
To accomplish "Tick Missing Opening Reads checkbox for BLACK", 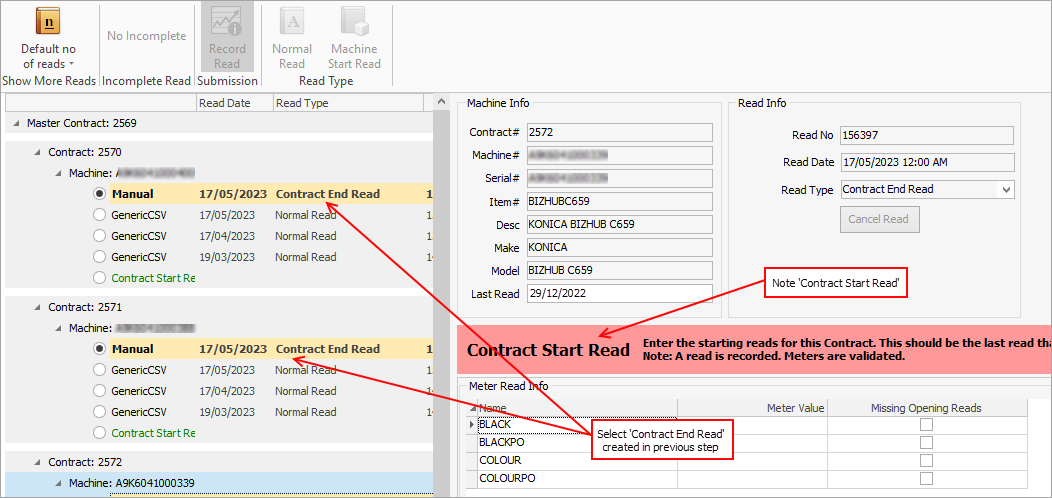I will [926, 425].
